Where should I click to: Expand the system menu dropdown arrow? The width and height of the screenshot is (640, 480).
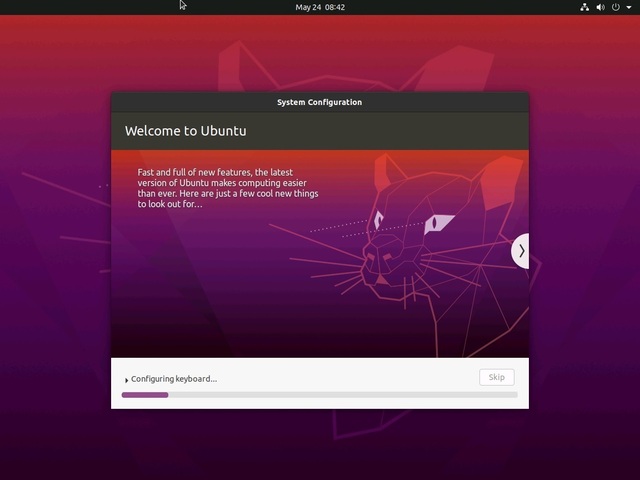(x=629, y=7)
